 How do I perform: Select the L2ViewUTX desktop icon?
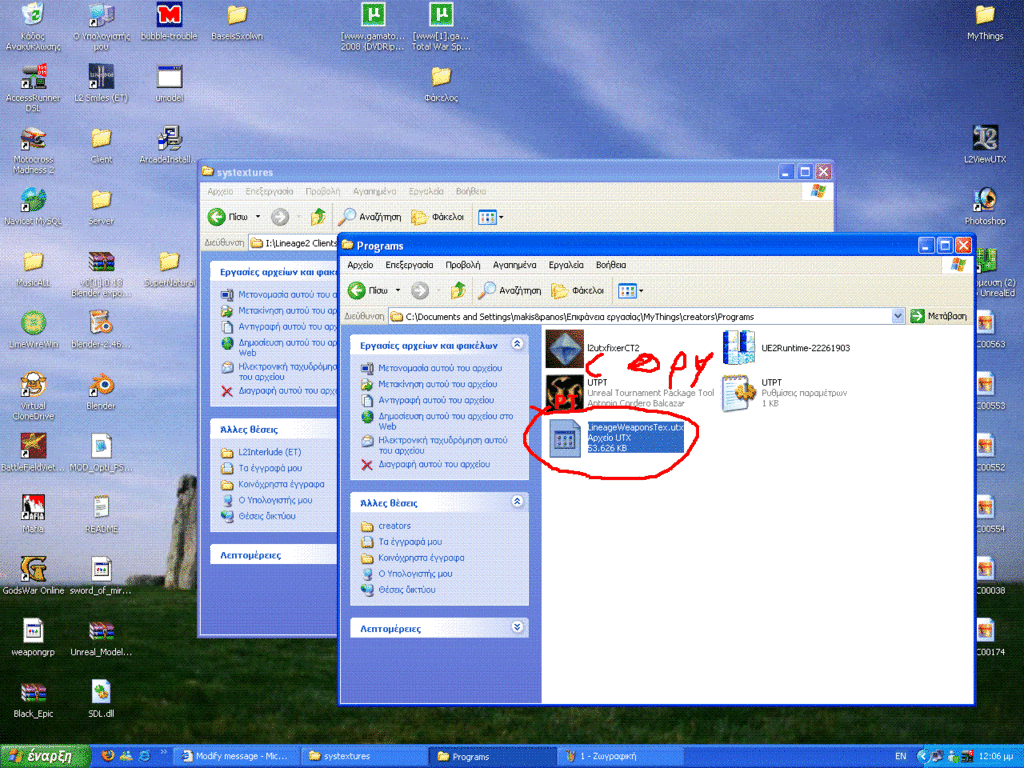point(984,138)
